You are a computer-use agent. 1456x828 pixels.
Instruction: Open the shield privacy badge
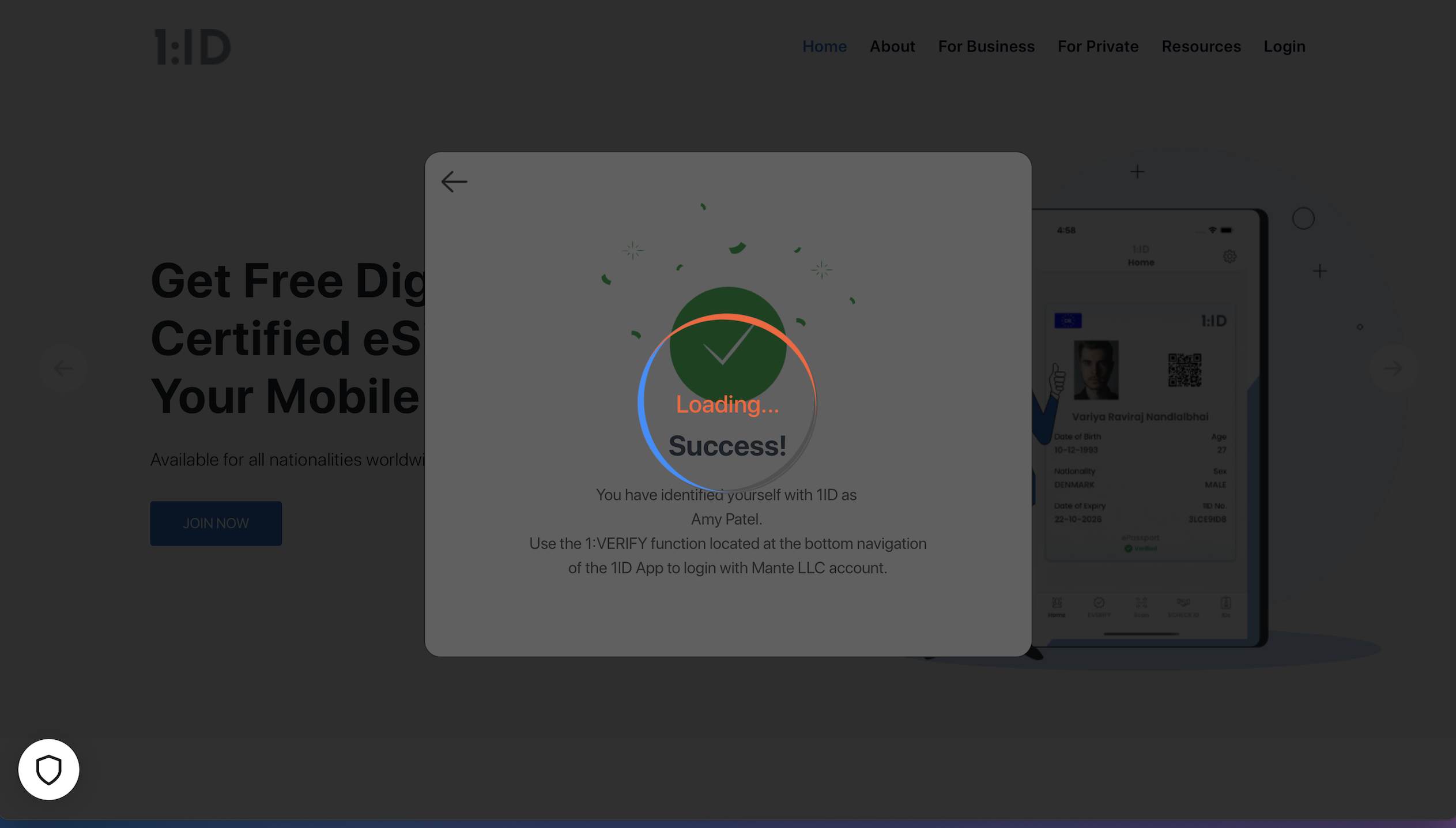pos(48,769)
